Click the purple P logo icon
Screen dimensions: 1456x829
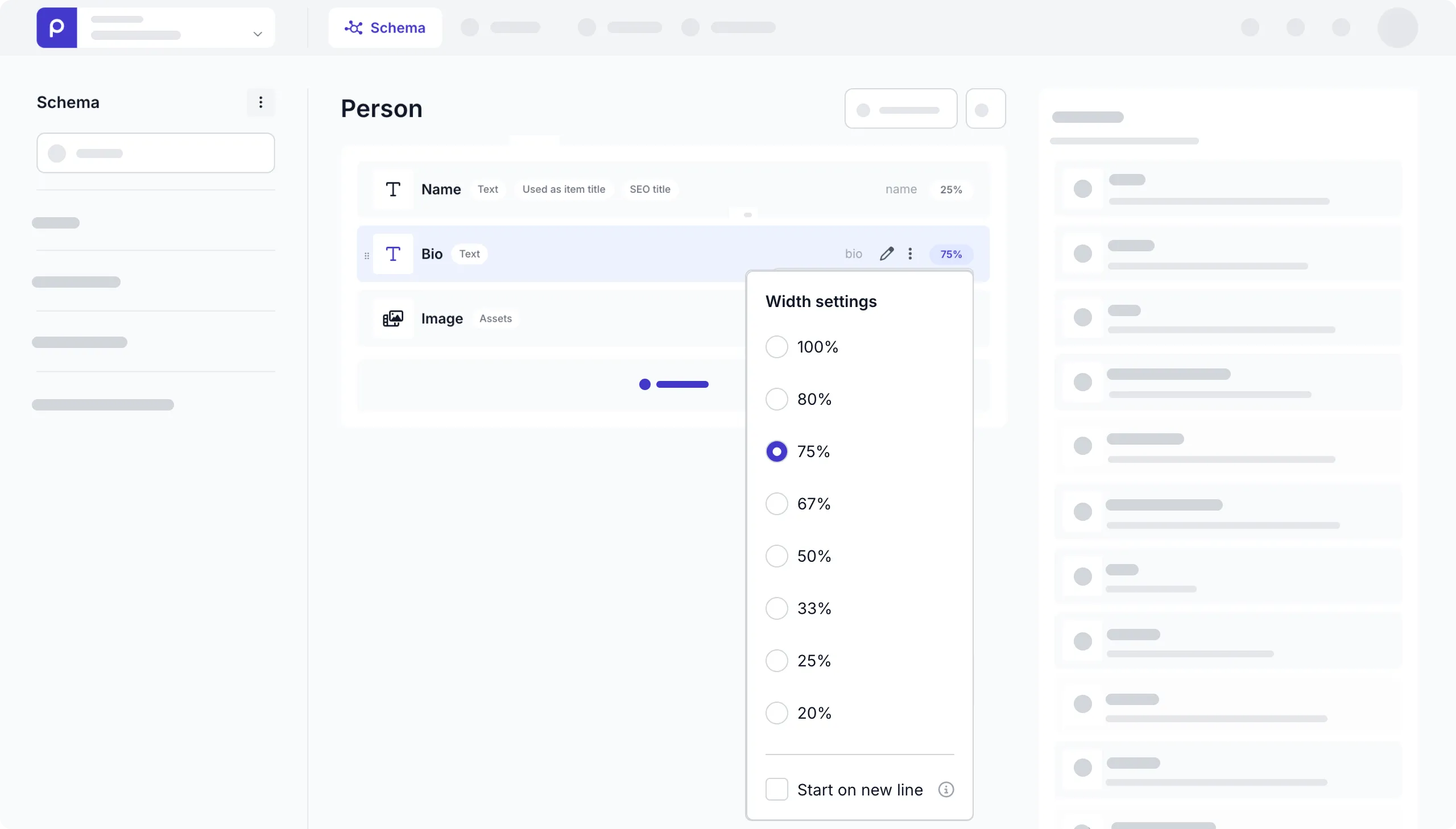click(x=56, y=27)
